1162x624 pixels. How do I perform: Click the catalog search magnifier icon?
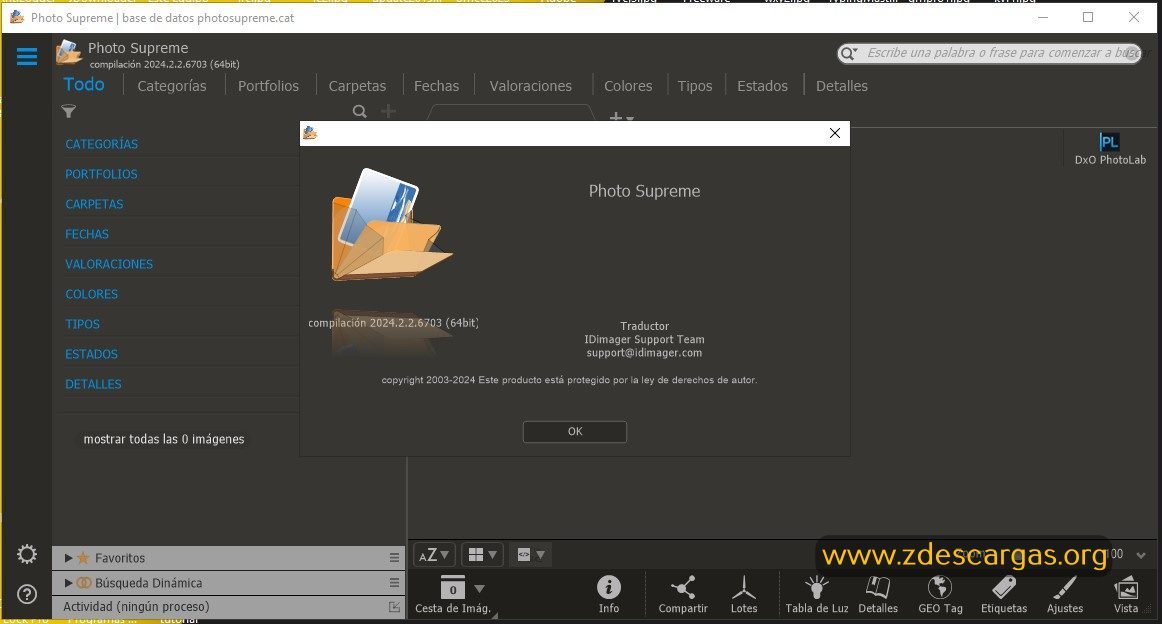coord(359,112)
